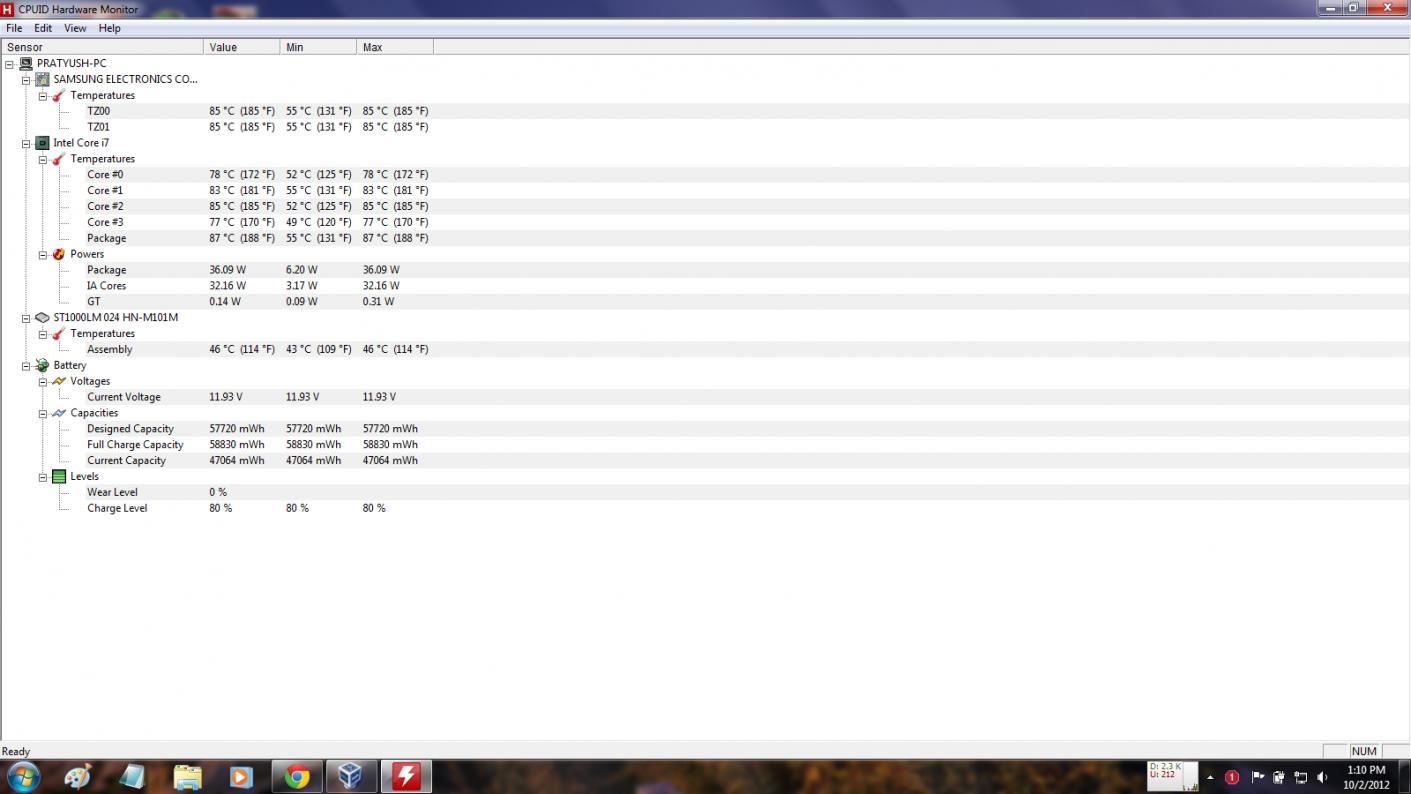Click the ST1000LM hard drive icon
The width and height of the screenshot is (1411, 794).
[42, 317]
